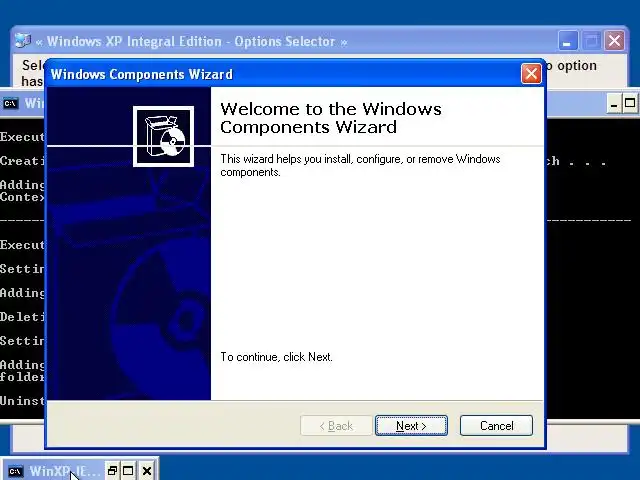The image size is (640, 480).
Task: Click the wizard description text about components
Action: pos(360,165)
